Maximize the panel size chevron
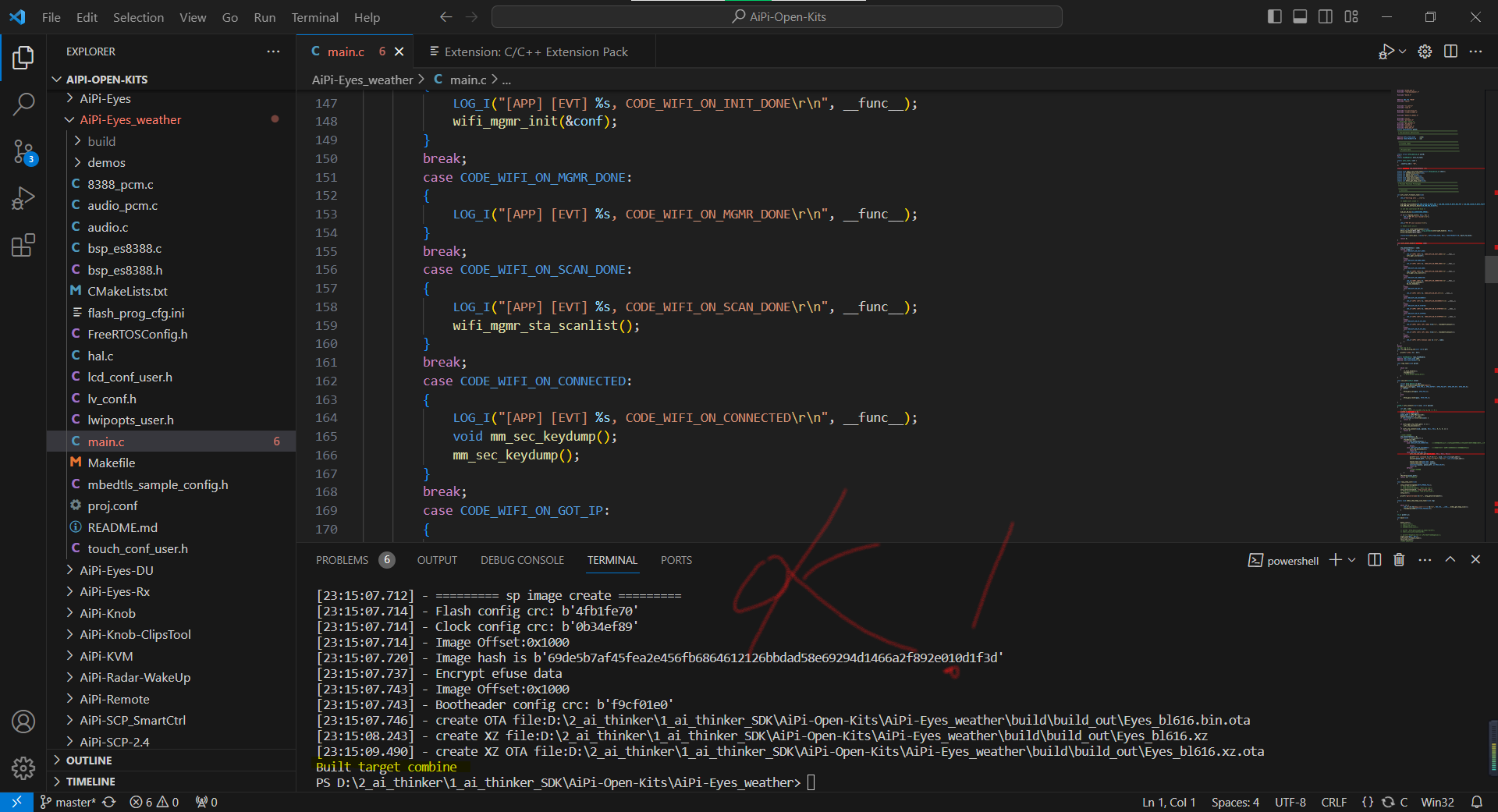Screen dimensions: 1498x812 pos(1450,560)
